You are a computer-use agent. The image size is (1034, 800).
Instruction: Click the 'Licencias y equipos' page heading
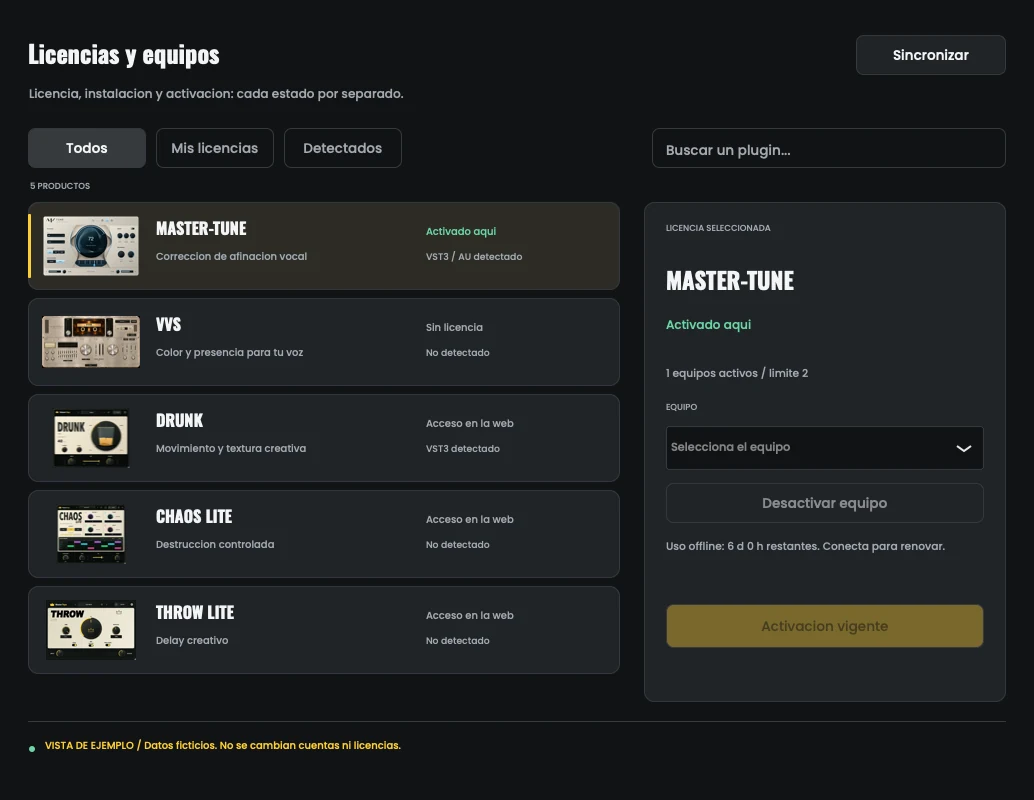tap(124, 55)
